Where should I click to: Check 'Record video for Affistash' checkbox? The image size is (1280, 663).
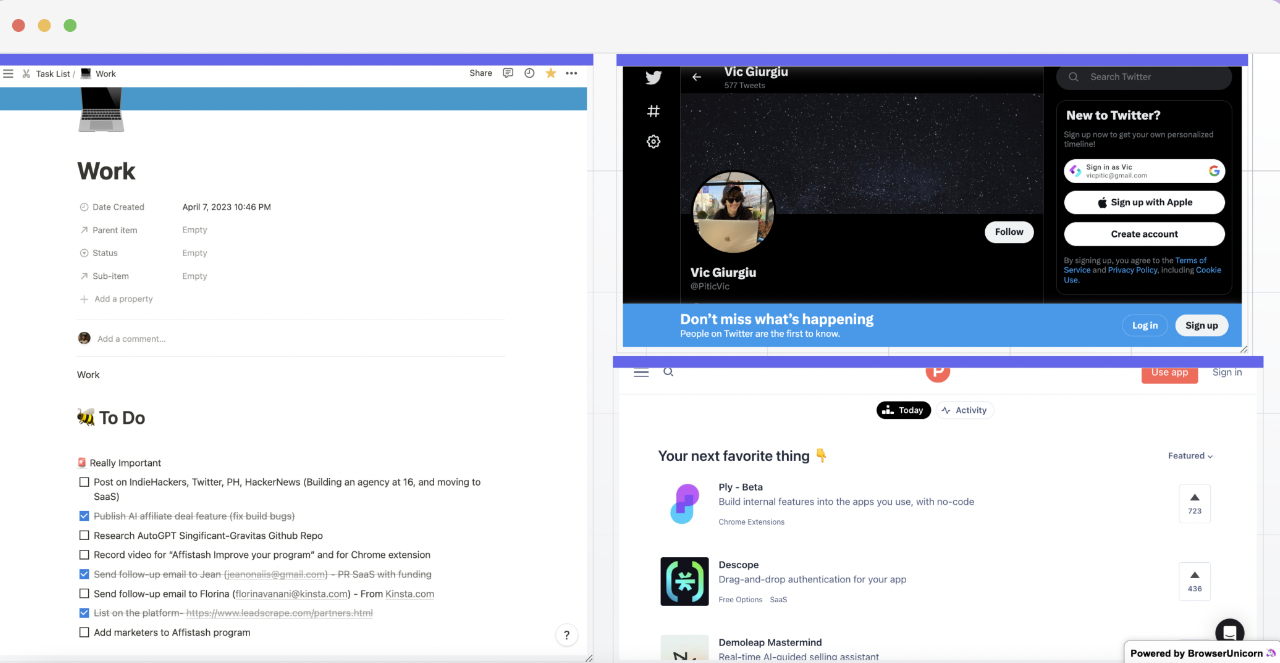(84, 555)
